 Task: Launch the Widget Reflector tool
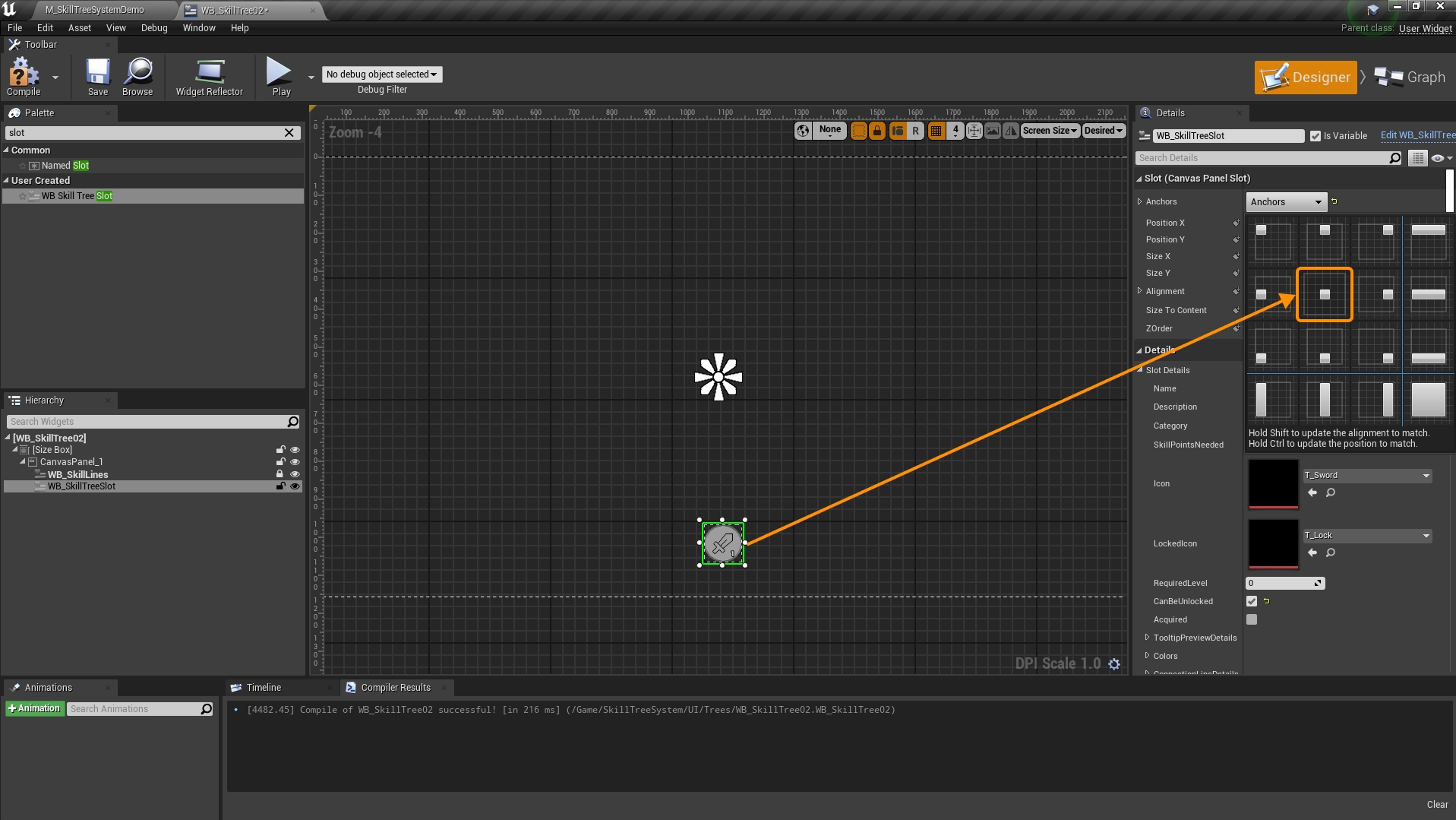tap(209, 76)
